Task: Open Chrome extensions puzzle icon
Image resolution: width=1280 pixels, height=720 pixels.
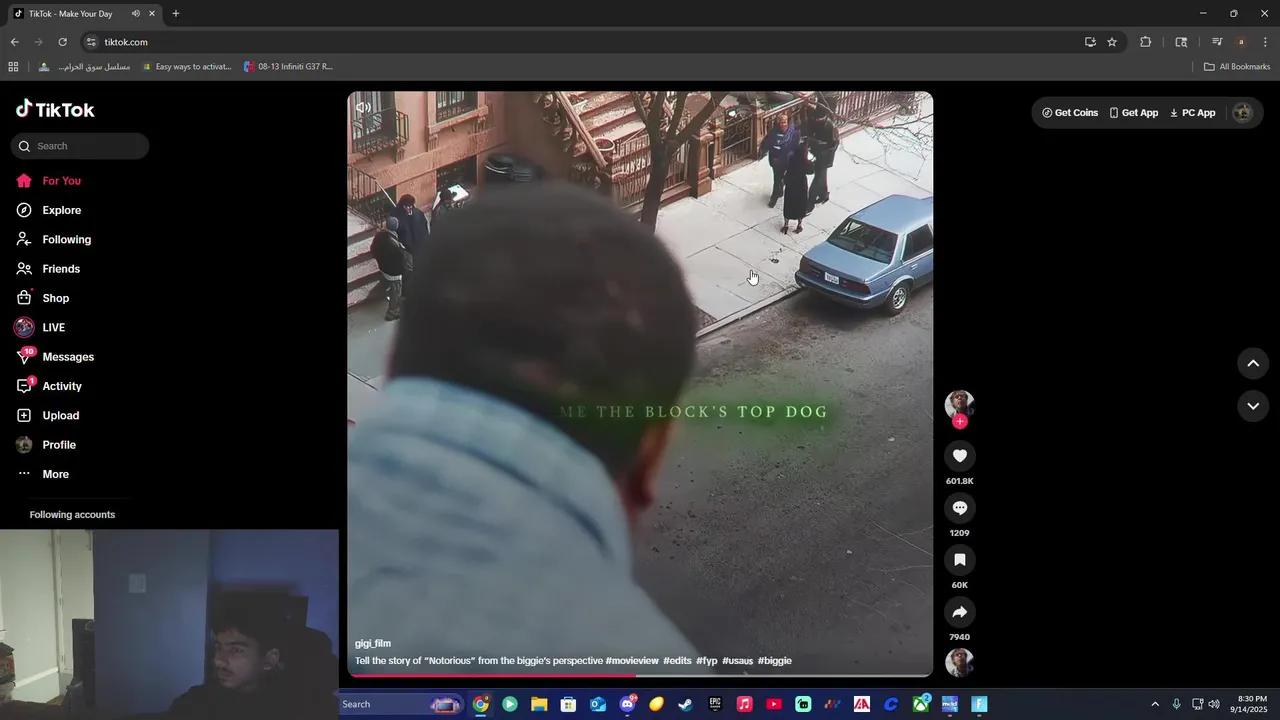Action: point(1146,42)
